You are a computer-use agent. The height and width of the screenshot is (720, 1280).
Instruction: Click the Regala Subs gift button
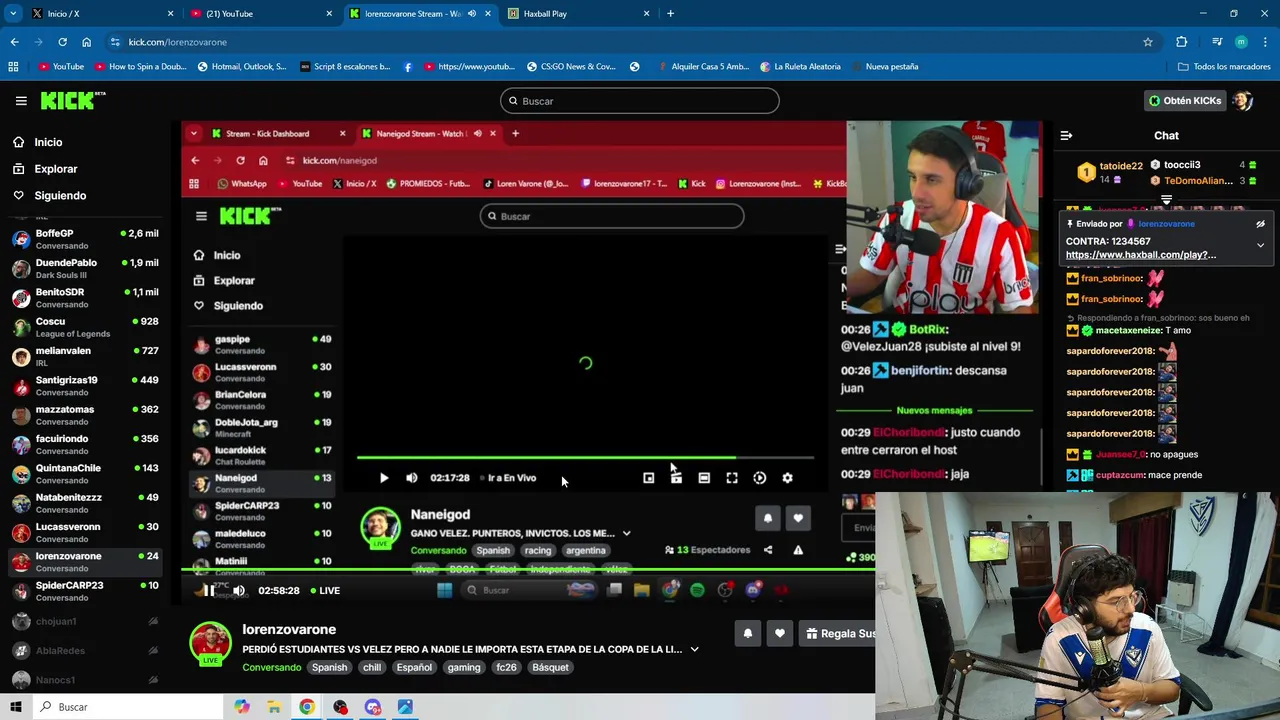840,633
